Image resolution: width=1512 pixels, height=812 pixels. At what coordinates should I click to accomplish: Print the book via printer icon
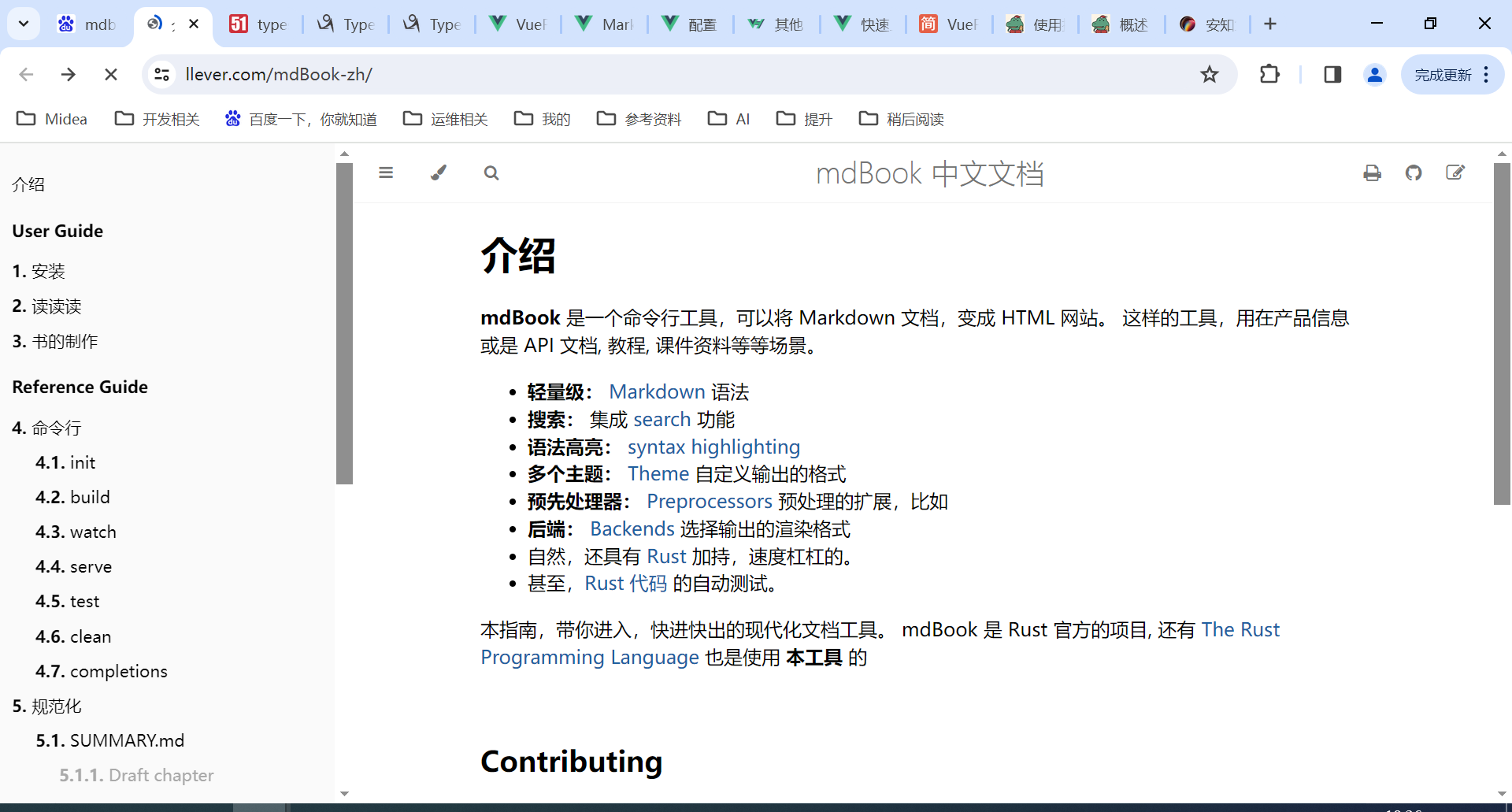point(1372,172)
